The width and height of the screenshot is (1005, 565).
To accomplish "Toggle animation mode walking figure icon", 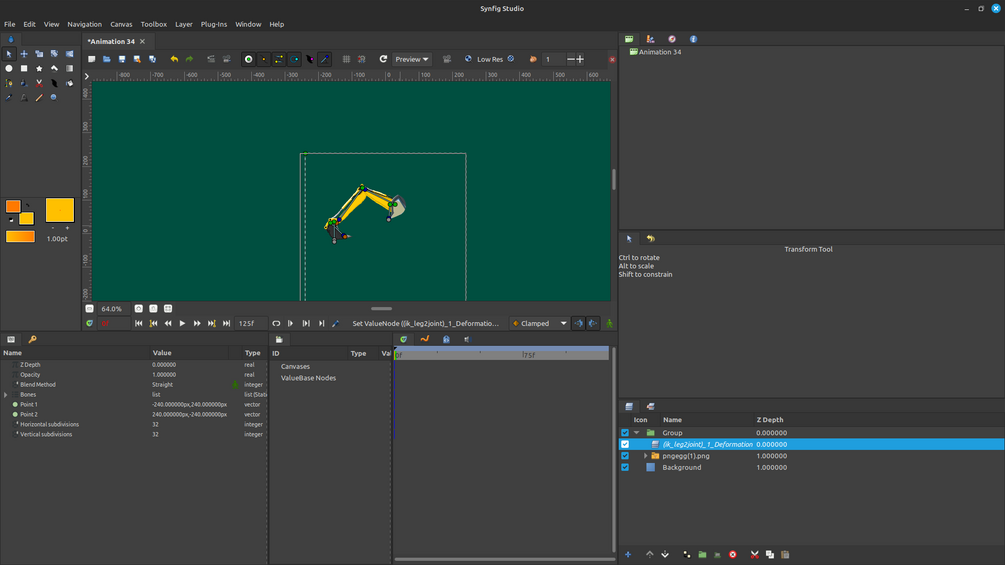I will 610,323.
